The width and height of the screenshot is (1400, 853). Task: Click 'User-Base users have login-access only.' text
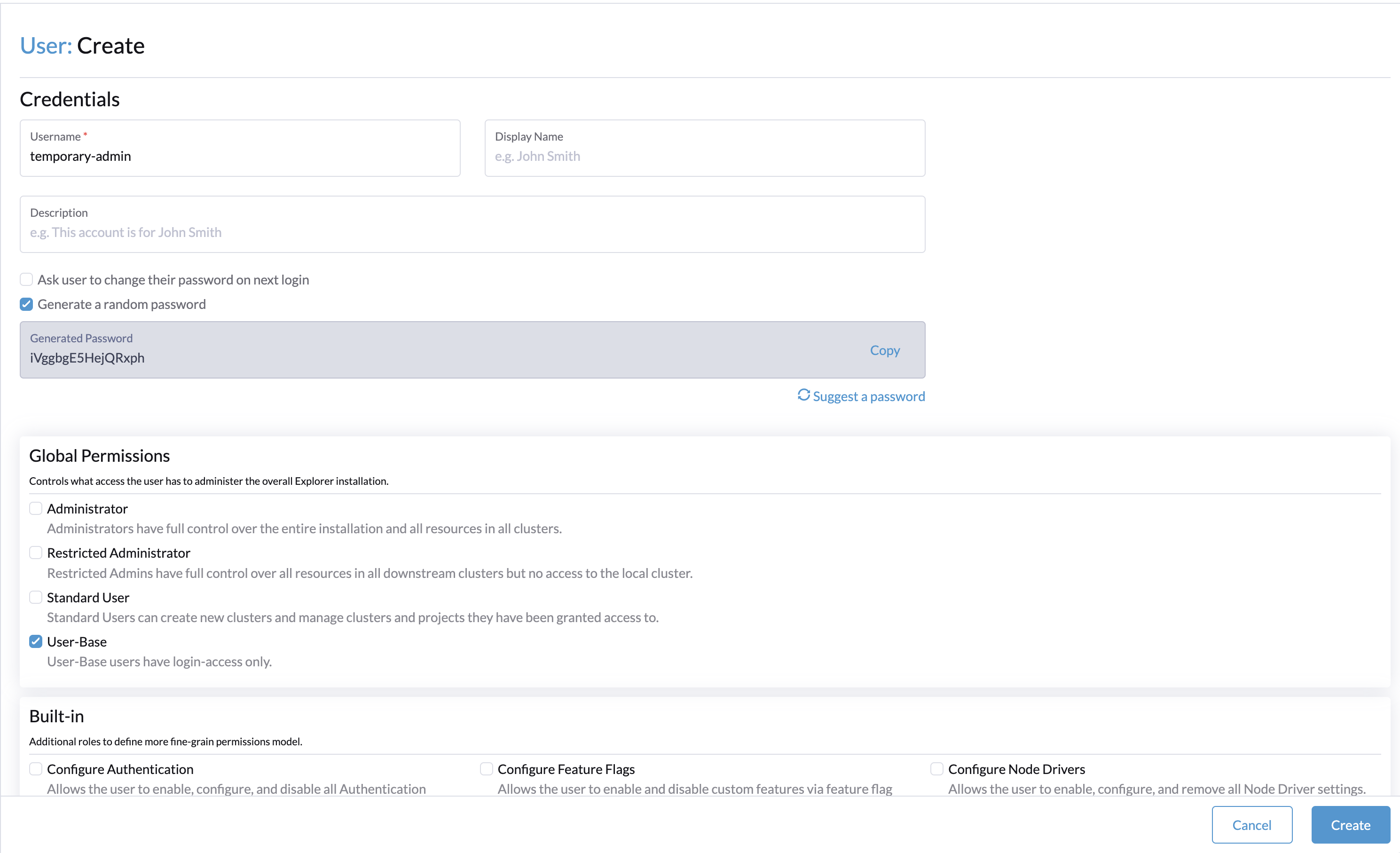(160, 662)
